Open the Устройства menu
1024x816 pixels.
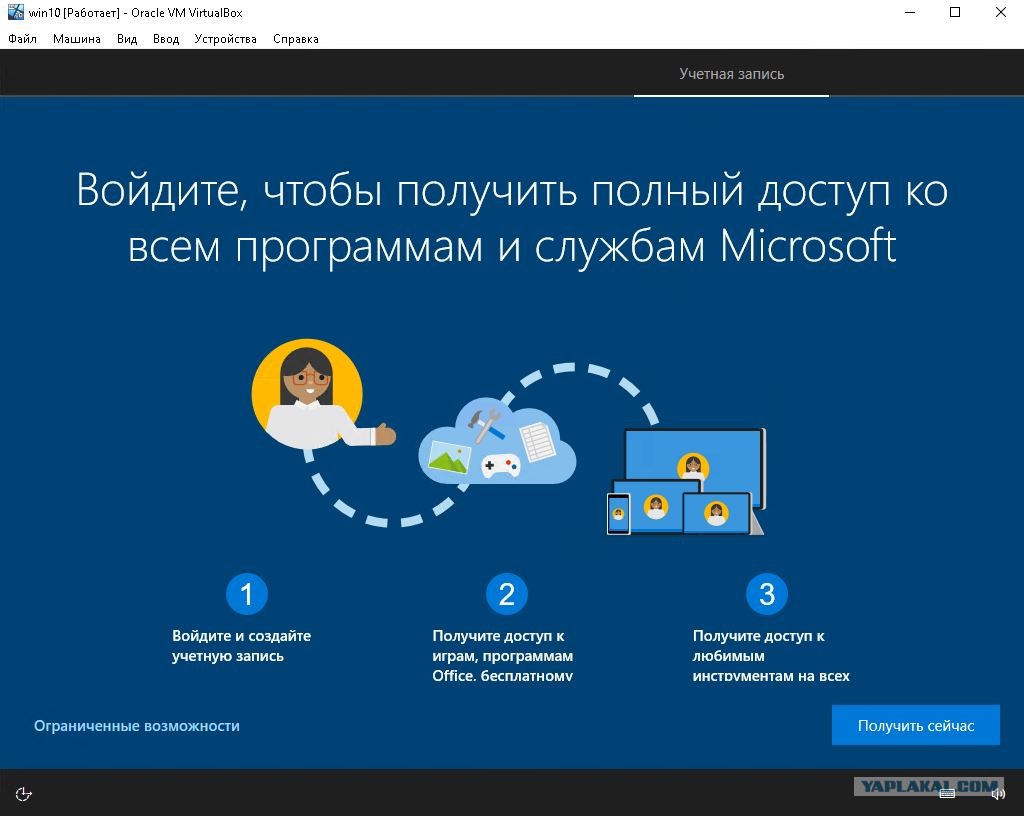pos(225,39)
